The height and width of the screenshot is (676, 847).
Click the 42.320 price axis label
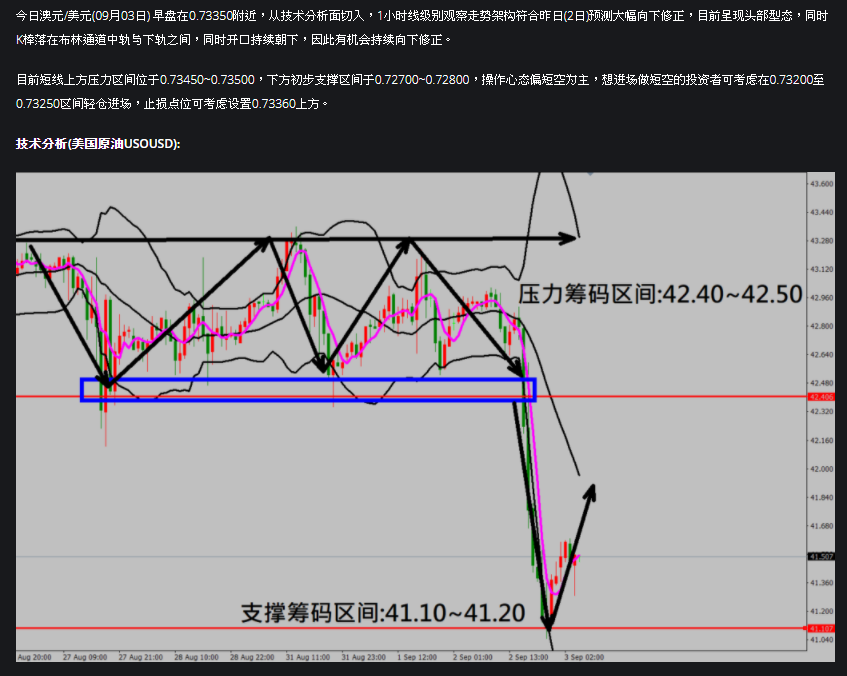pos(821,412)
